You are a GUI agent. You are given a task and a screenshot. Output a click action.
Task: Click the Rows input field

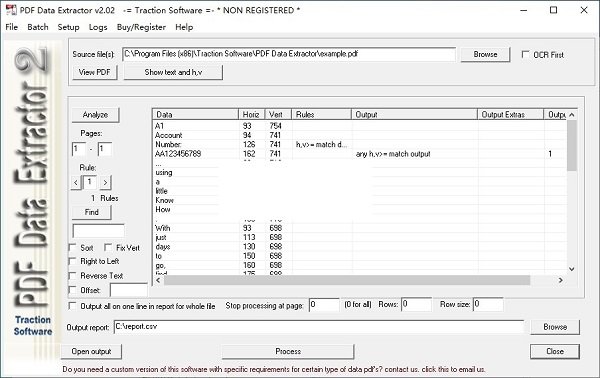(416, 305)
